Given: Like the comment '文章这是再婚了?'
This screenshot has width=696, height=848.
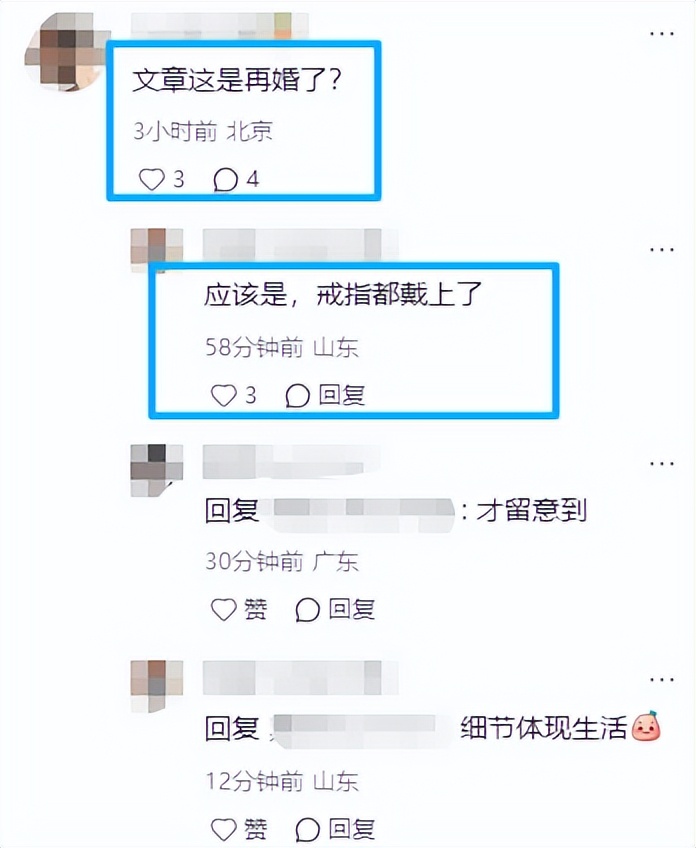Looking at the screenshot, I should (x=151, y=179).
